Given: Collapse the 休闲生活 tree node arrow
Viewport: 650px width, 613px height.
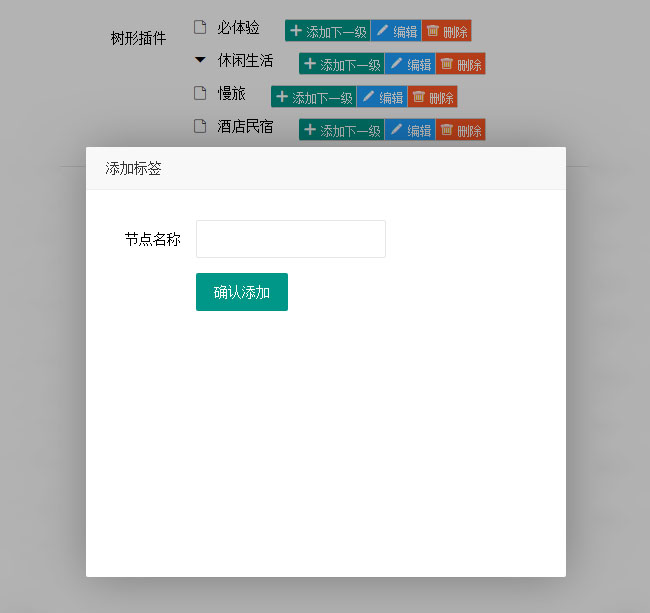Looking at the screenshot, I should pos(200,60).
